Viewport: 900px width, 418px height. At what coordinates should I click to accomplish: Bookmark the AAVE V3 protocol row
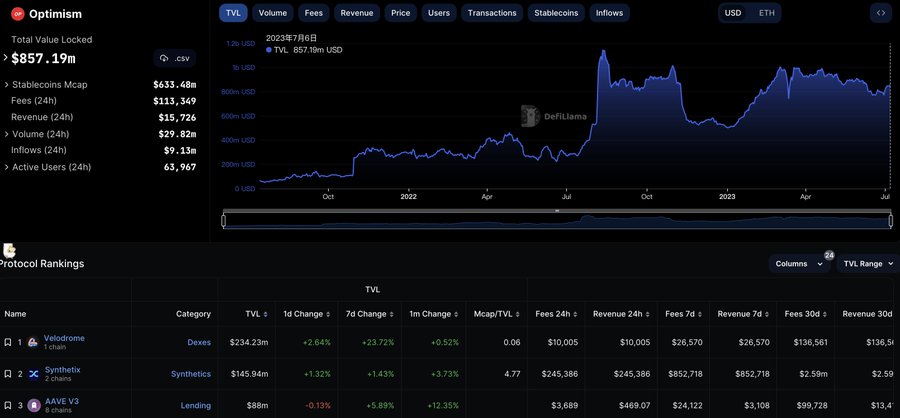coord(7,405)
